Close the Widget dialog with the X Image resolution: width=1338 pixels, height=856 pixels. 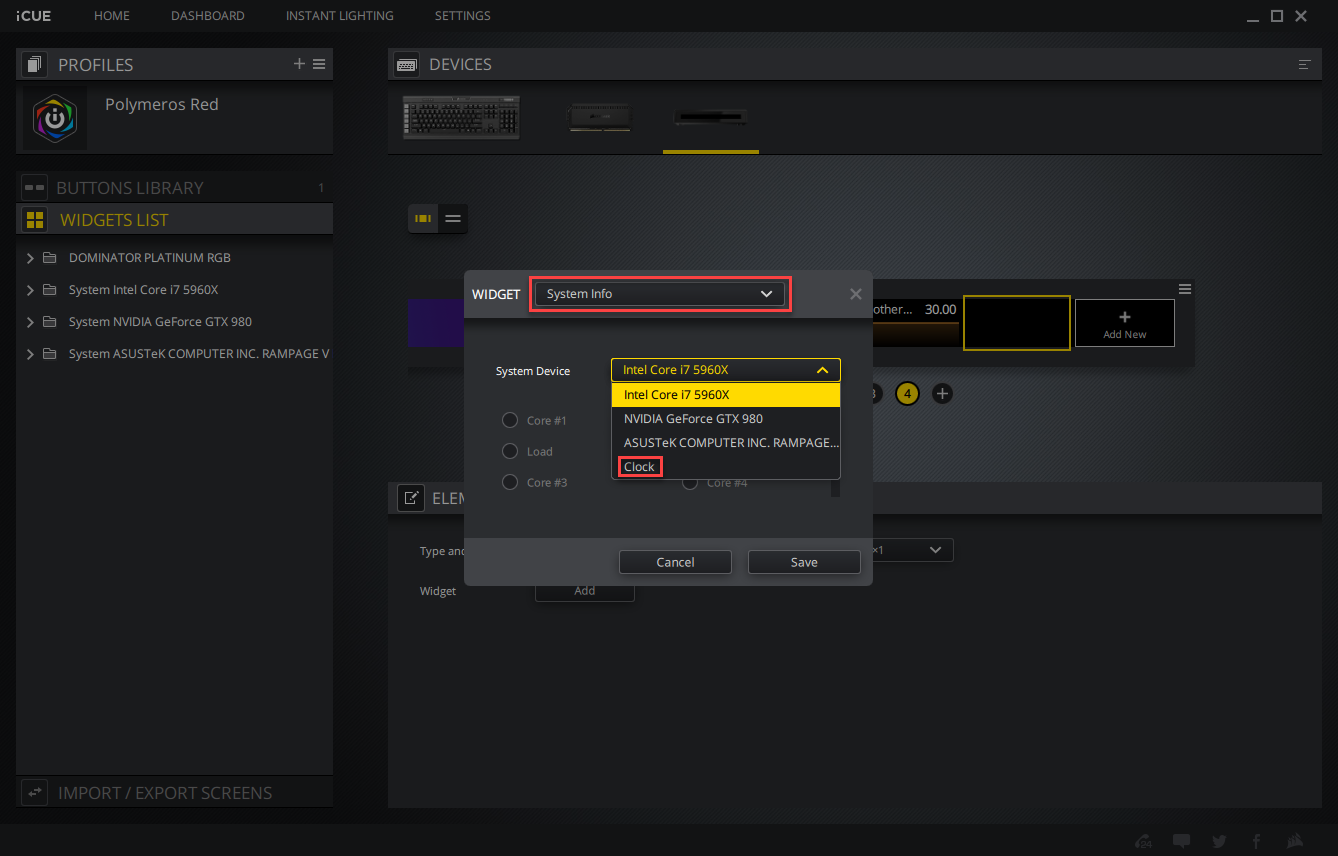click(x=855, y=294)
